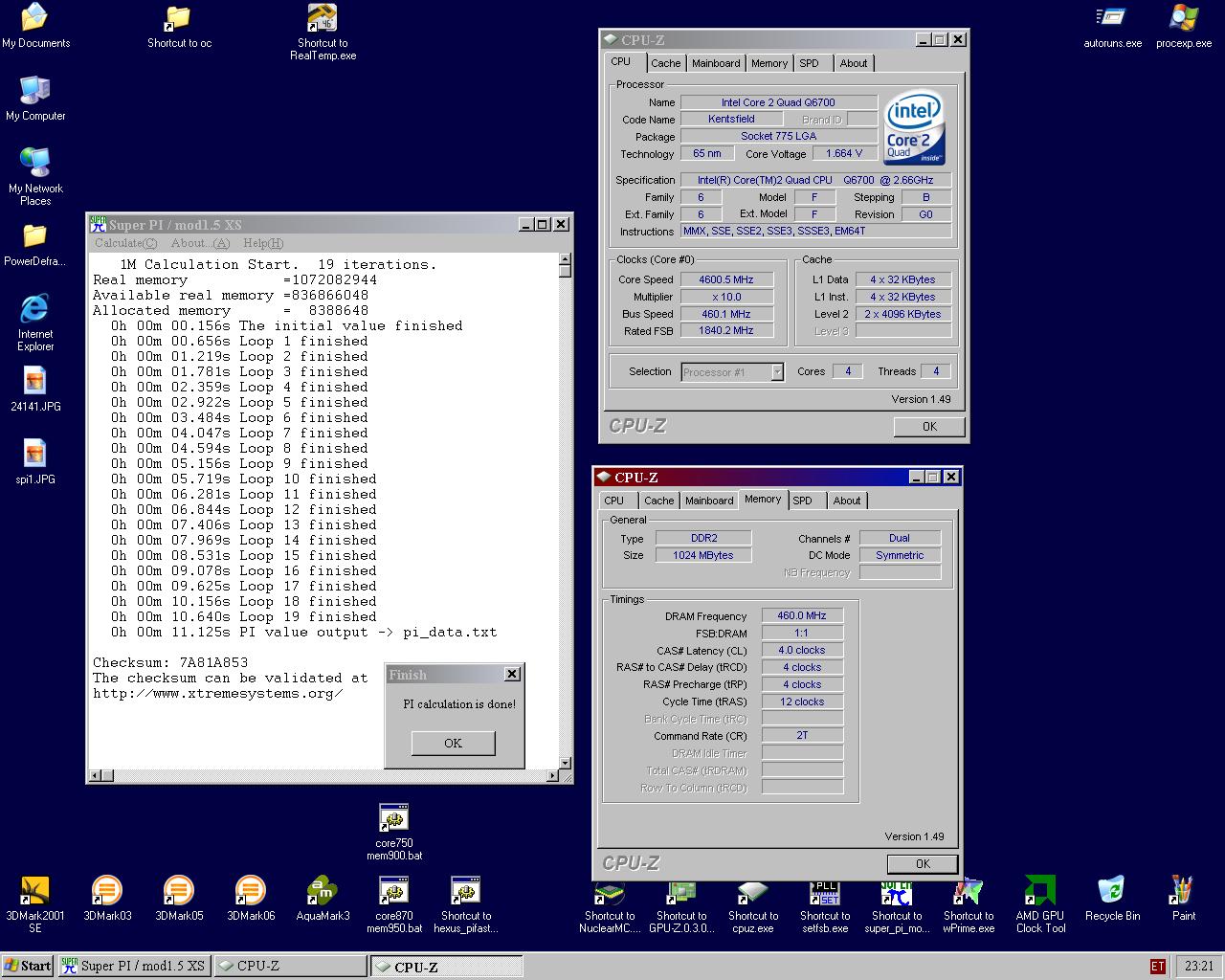This screenshot has height=980, width=1225.
Task: Launch Paint desktop icon
Action: [x=1184, y=899]
